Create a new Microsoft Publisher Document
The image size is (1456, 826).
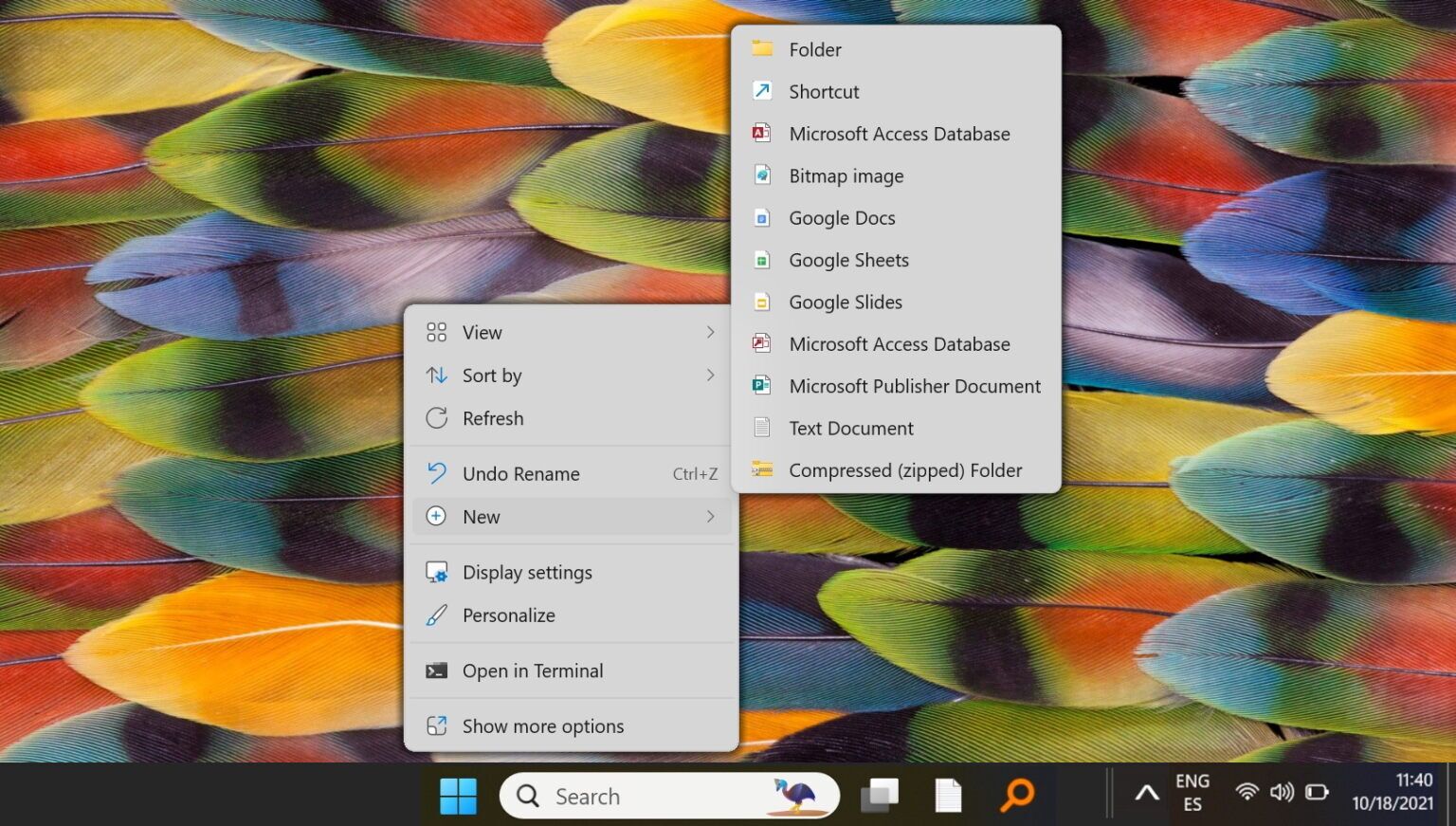pyautogui.click(x=914, y=386)
